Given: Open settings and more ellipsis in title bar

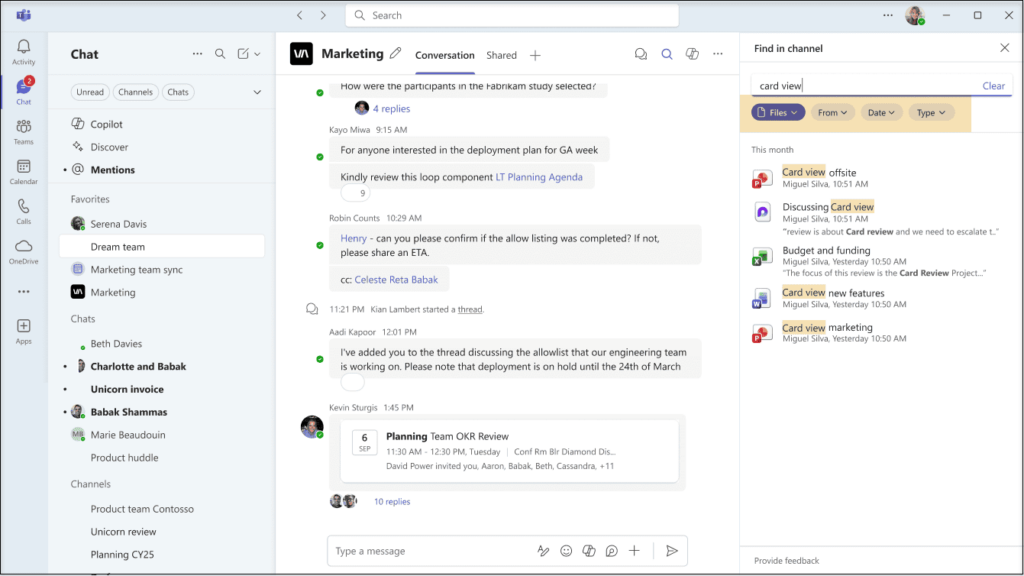Looking at the screenshot, I should (x=888, y=15).
